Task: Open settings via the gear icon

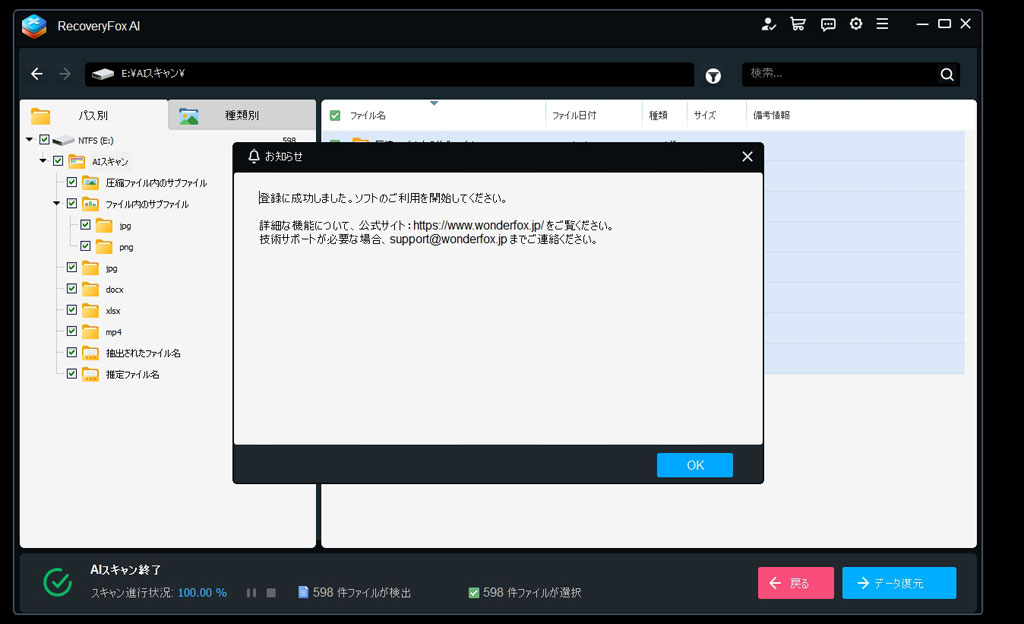Action: (x=856, y=24)
